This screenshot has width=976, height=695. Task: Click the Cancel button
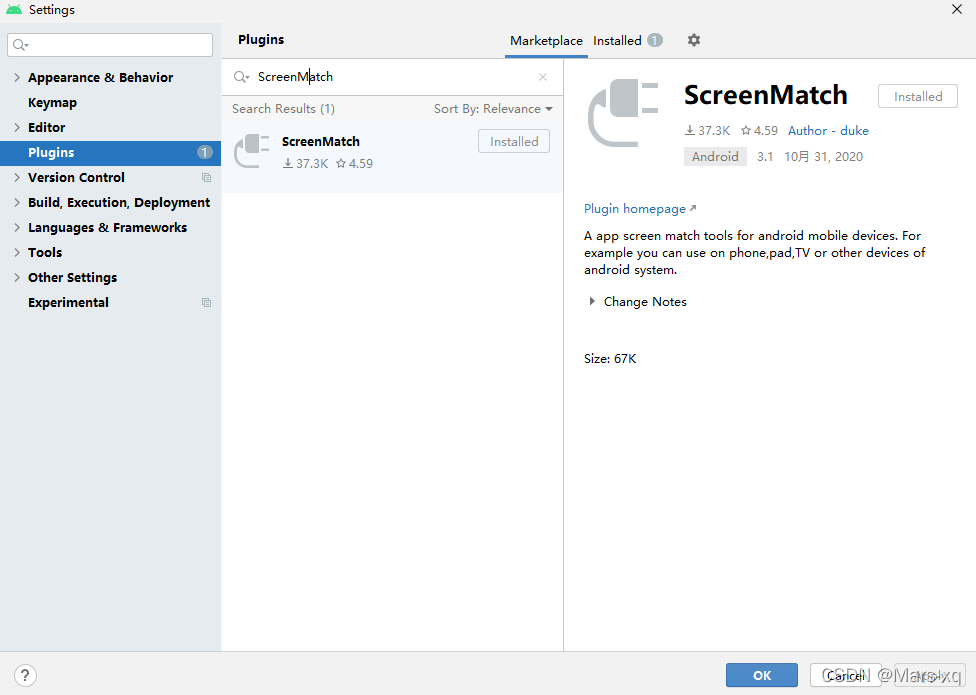845,675
